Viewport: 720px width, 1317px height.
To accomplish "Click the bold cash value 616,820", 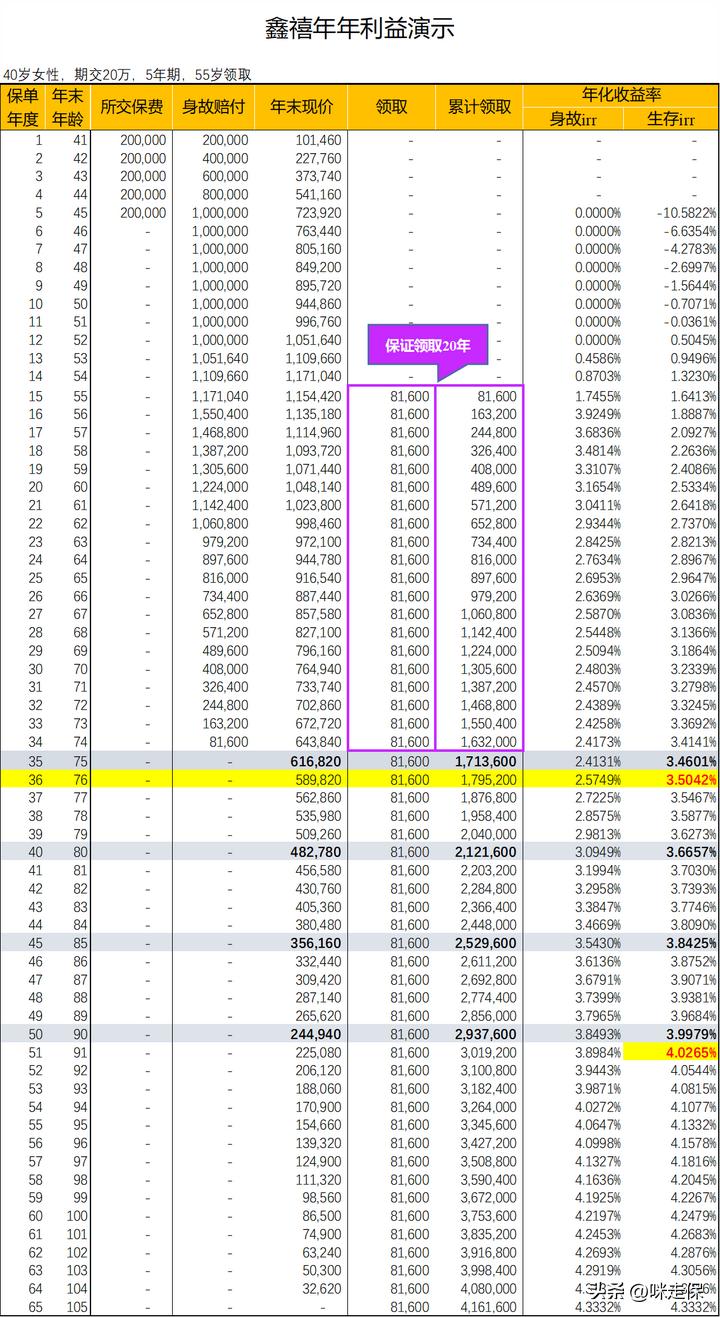I will point(316,760).
